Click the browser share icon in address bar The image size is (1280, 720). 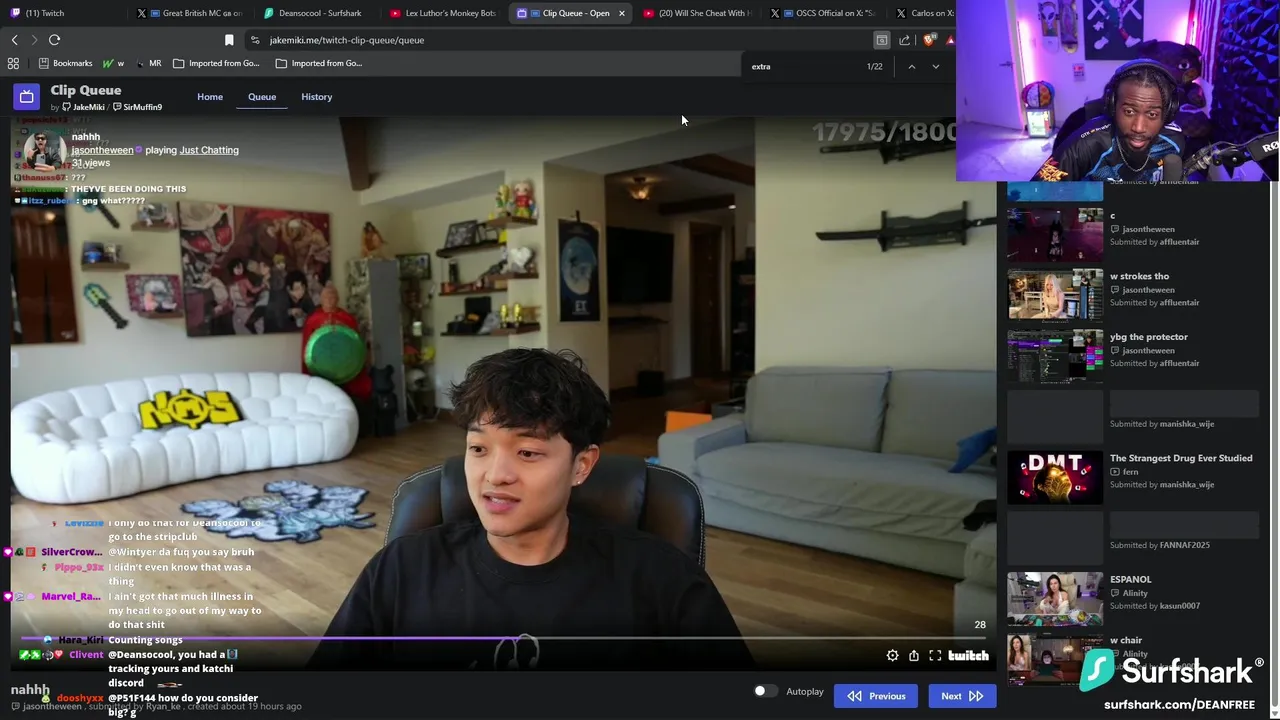[904, 40]
